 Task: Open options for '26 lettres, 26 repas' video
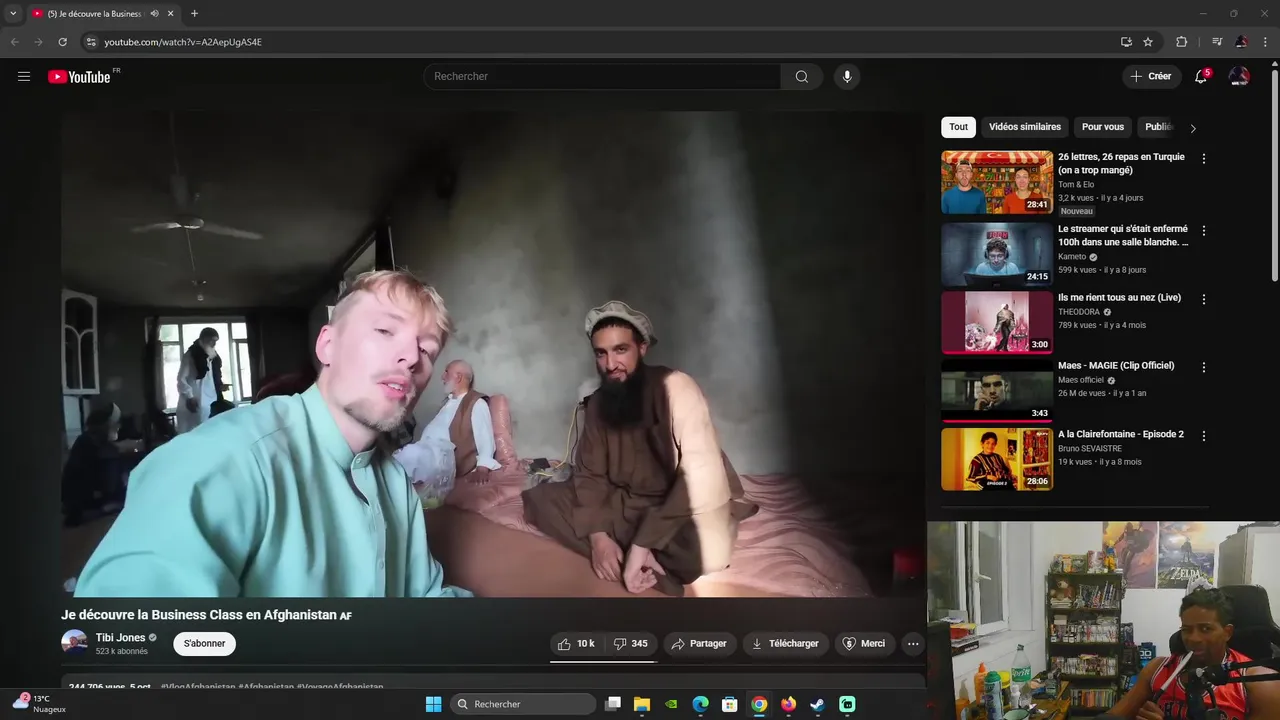tap(1204, 159)
